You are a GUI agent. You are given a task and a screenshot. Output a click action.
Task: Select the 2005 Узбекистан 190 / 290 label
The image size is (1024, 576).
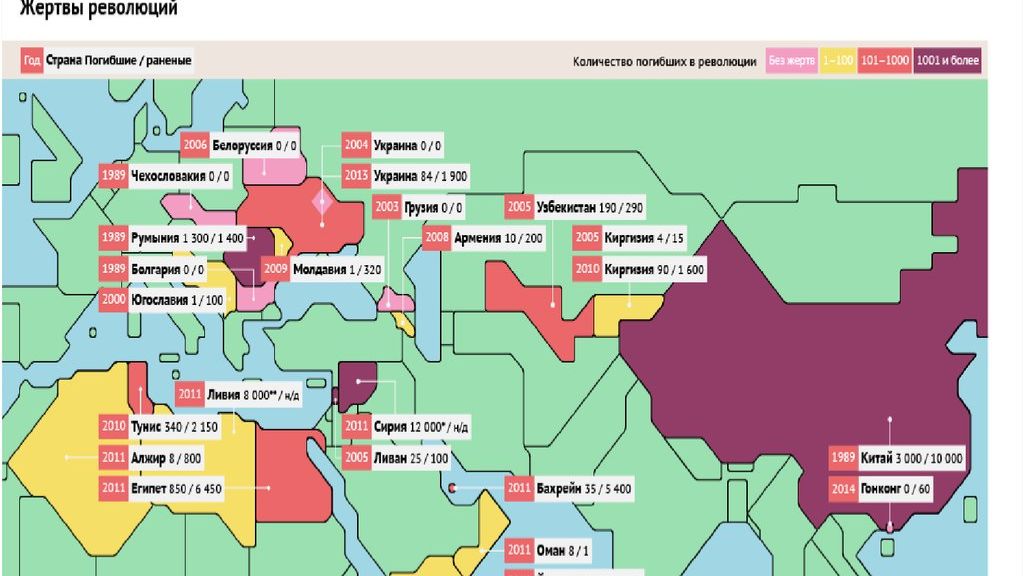(575, 207)
